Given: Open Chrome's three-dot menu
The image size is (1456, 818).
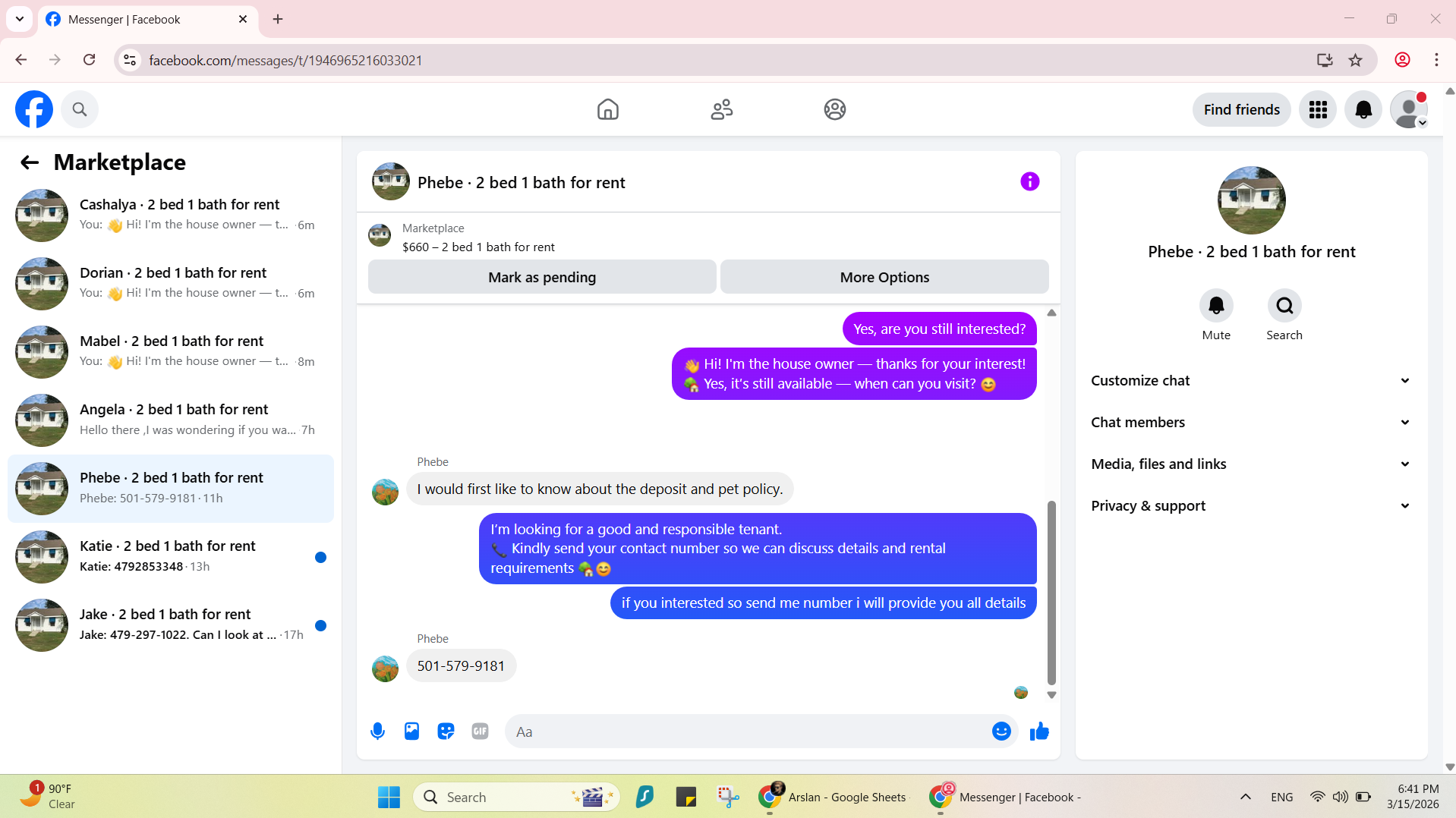Looking at the screenshot, I should coord(1436,60).
